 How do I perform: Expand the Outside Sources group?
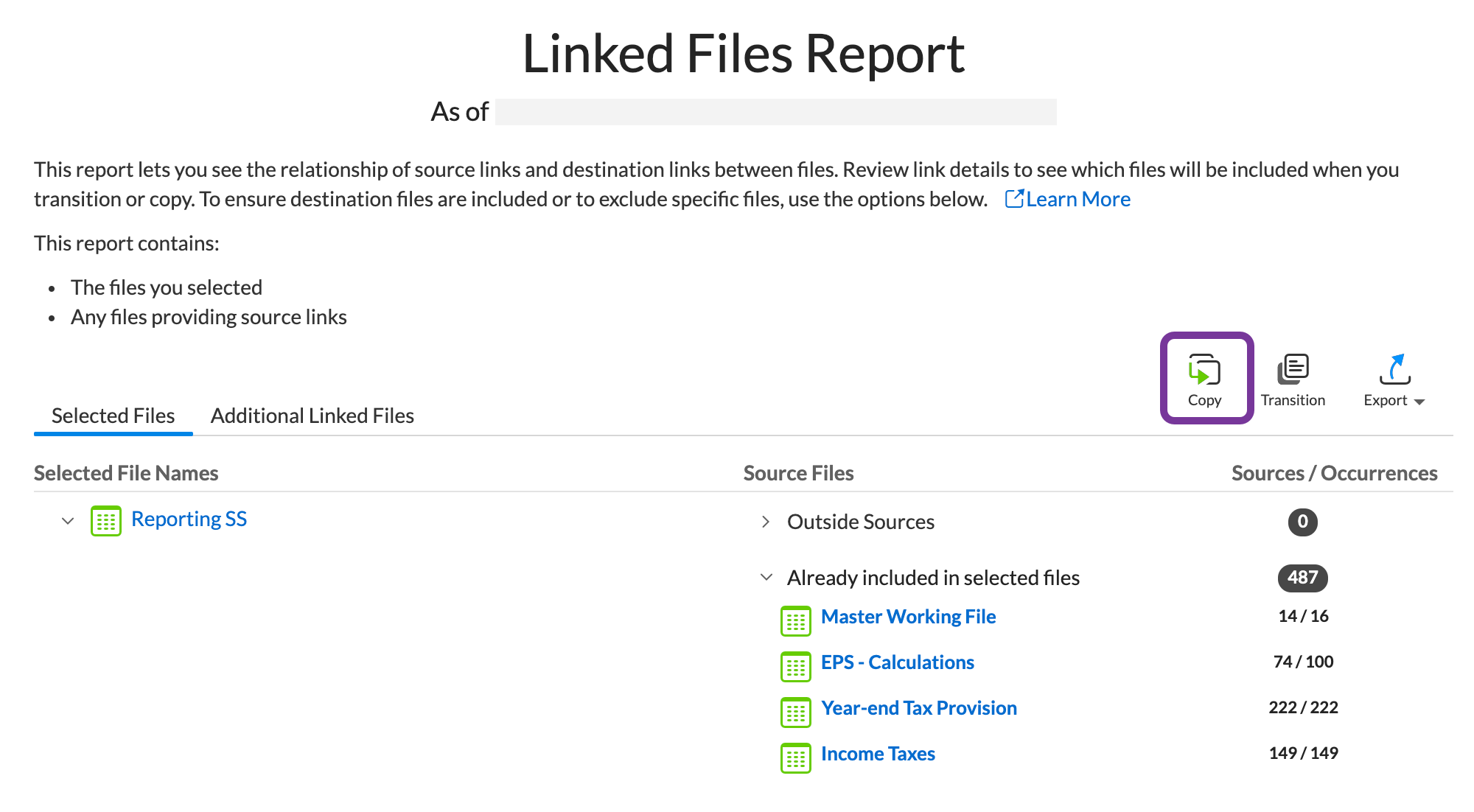pyautogui.click(x=766, y=522)
